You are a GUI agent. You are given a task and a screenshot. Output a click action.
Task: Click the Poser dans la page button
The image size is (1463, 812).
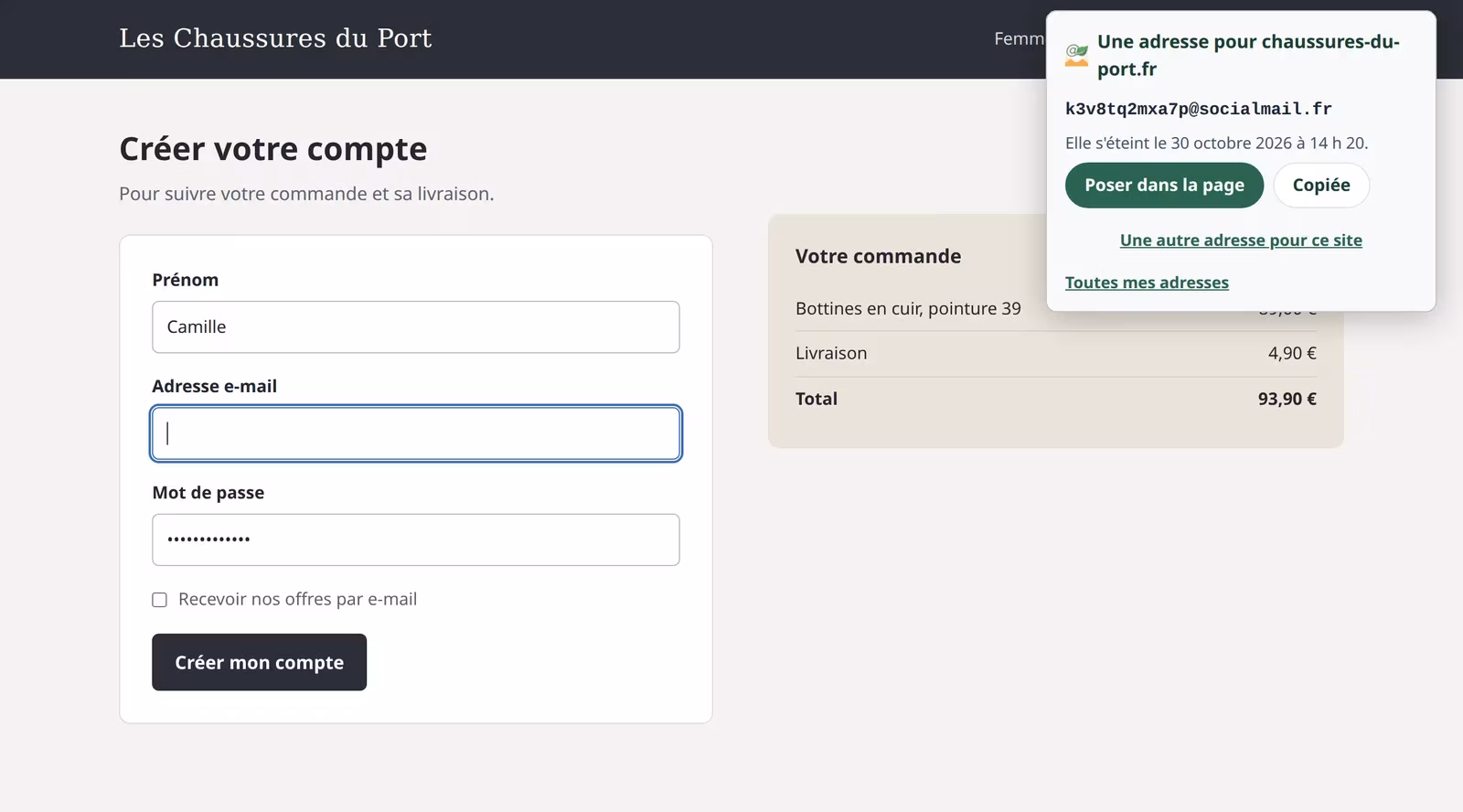tap(1164, 186)
